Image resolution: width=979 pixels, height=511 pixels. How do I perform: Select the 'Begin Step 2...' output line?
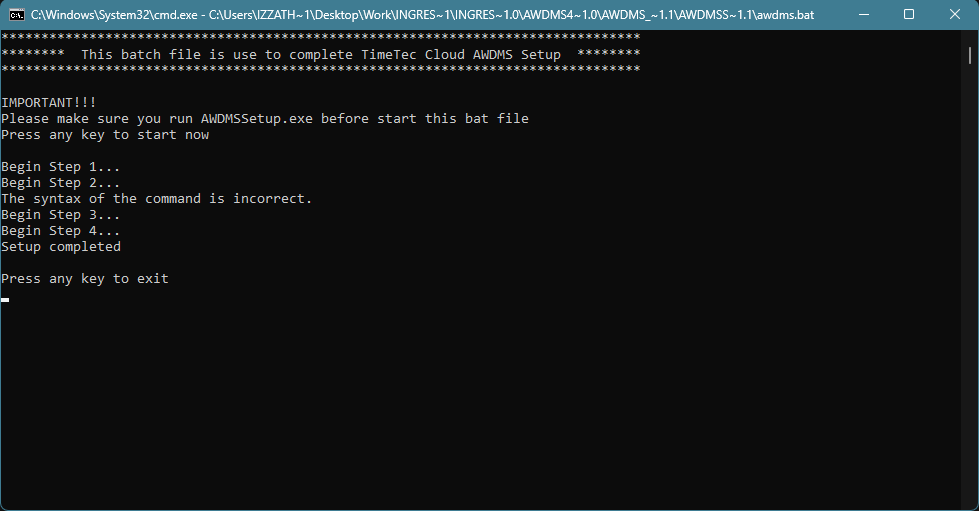[61, 183]
